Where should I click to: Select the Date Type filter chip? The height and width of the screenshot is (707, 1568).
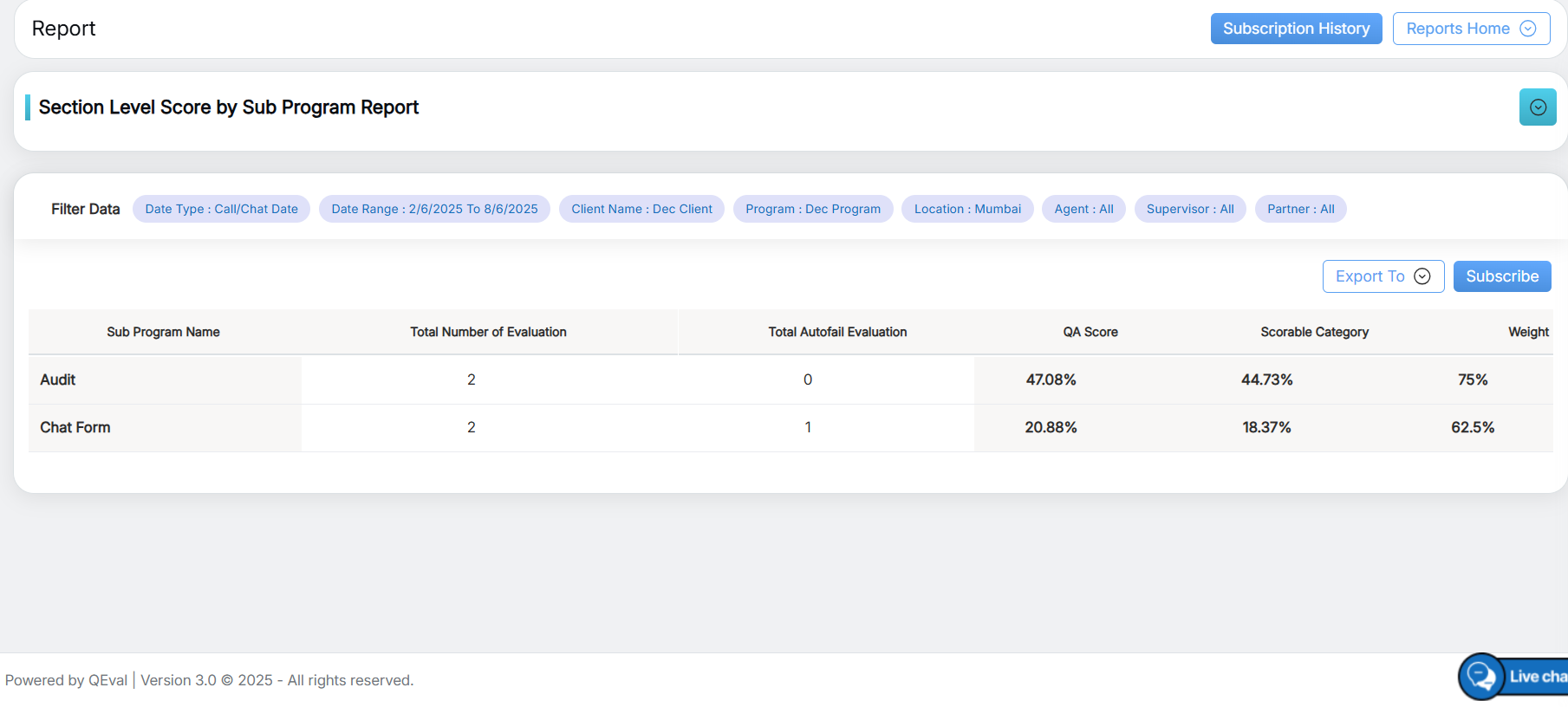pos(221,209)
